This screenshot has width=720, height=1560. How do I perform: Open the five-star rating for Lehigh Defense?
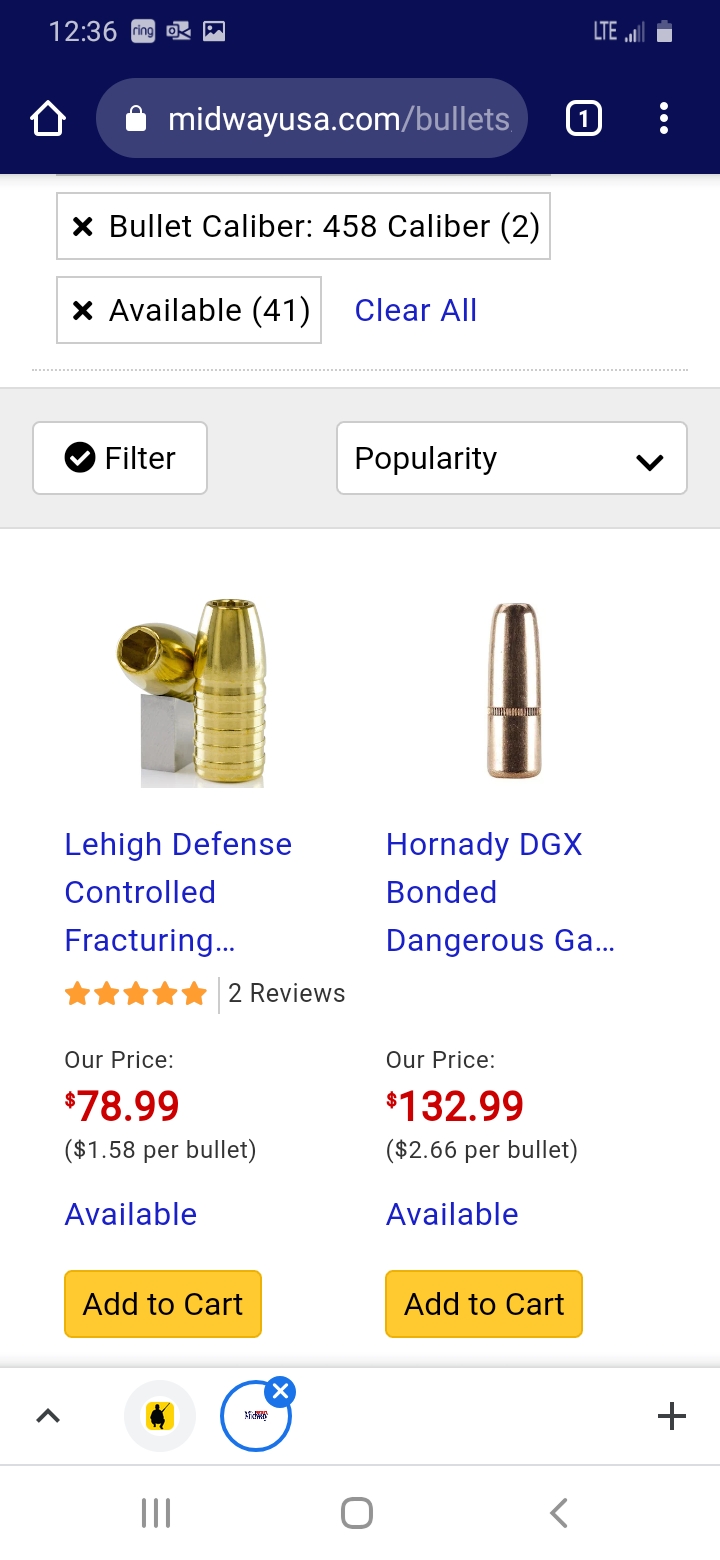pyautogui.click(x=135, y=994)
